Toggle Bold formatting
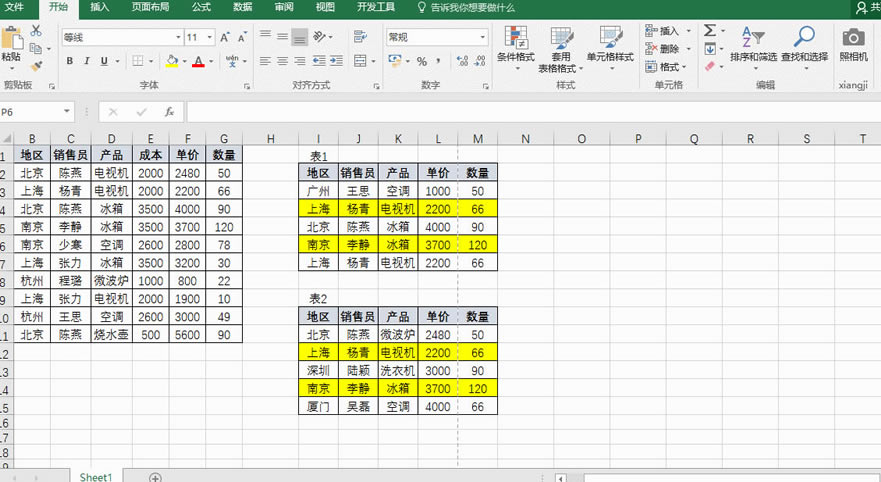Viewport: 881px width, 482px height. (x=70, y=61)
